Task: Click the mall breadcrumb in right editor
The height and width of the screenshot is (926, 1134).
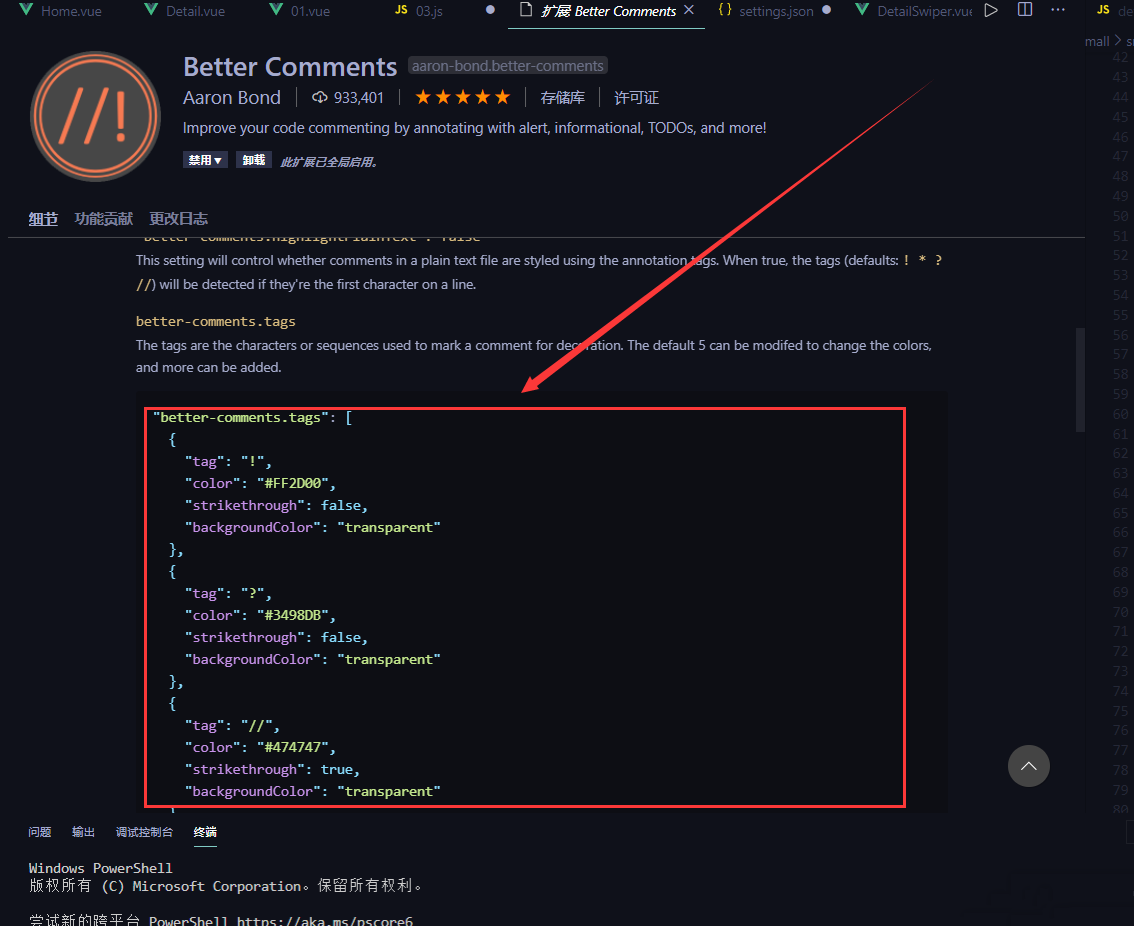Action: pos(1097,41)
